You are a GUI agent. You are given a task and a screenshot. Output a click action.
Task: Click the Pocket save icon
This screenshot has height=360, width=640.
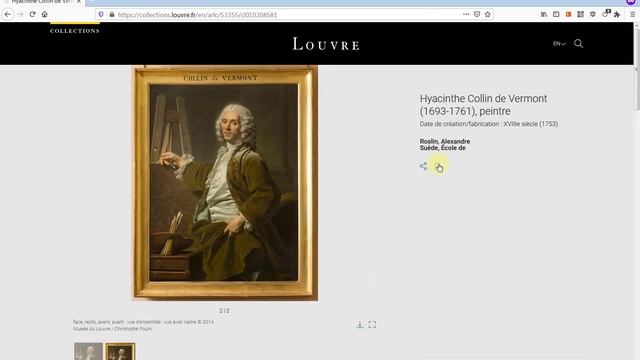[477, 14]
